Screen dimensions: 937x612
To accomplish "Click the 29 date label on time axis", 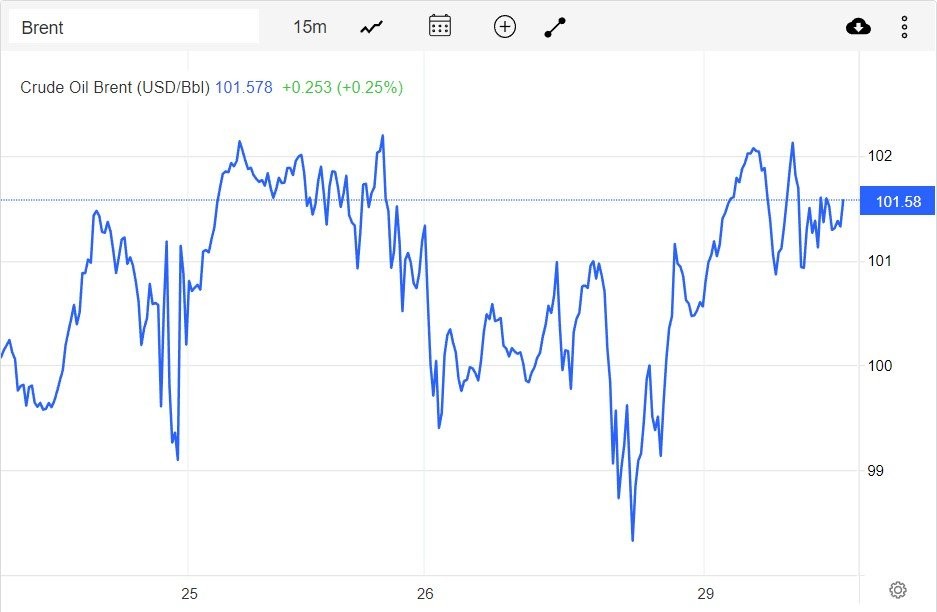I will coord(705,593).
